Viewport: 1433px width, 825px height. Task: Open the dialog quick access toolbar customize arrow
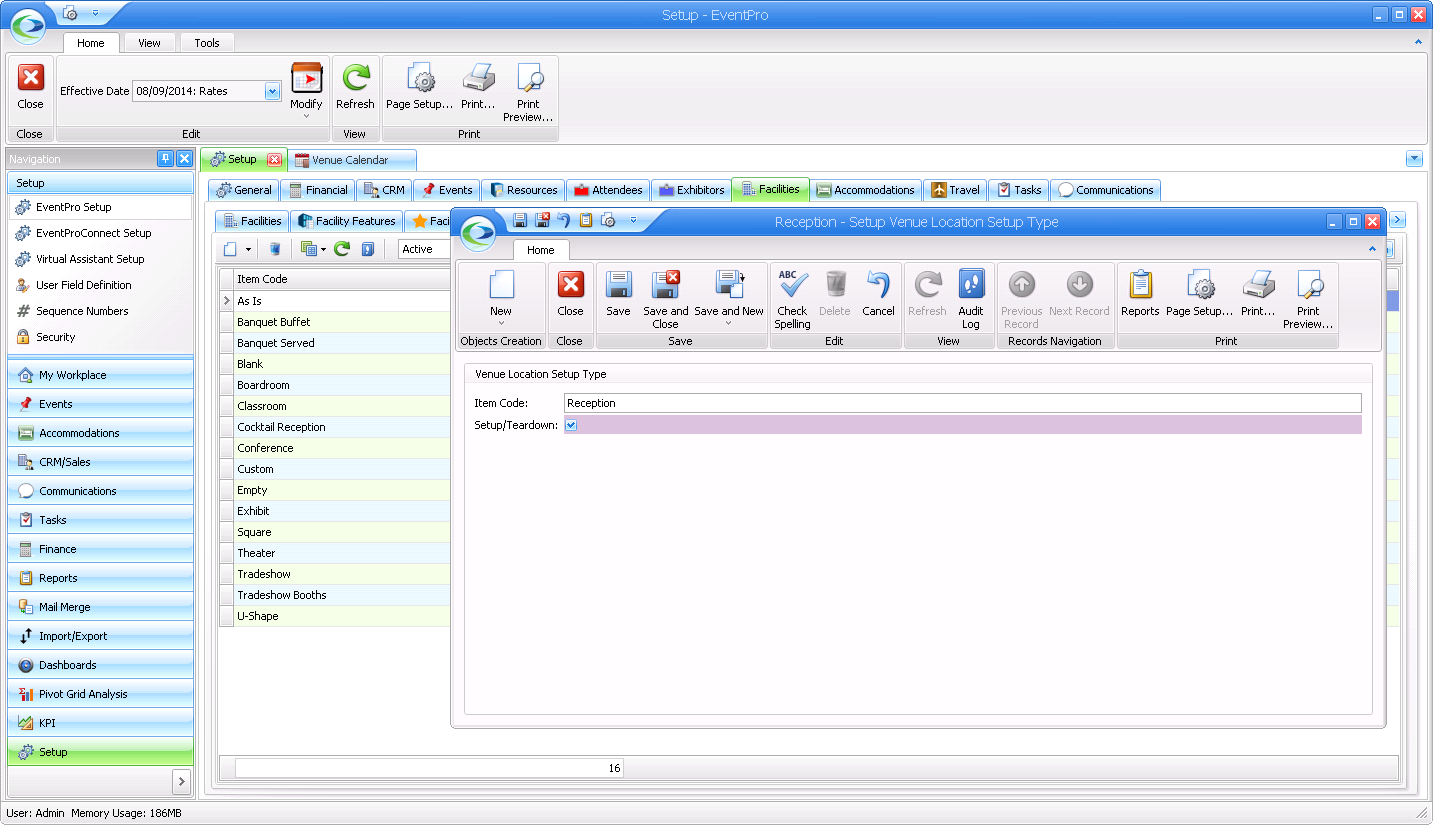632,220
